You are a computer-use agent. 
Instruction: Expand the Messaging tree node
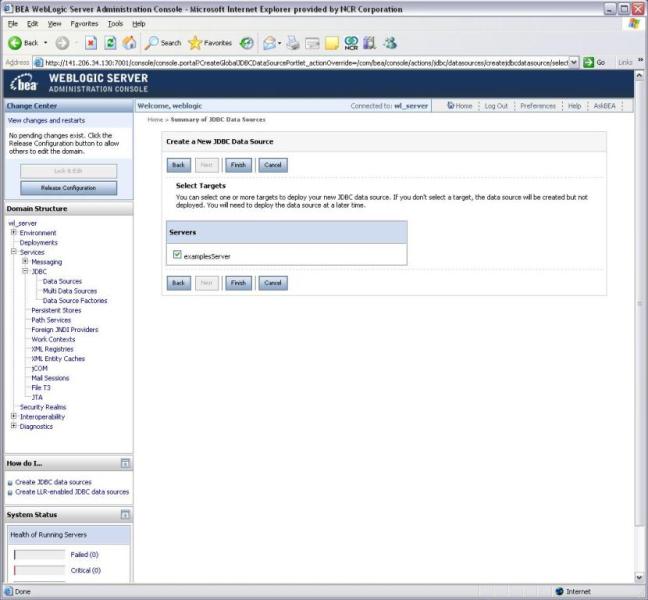pos(25,261)
